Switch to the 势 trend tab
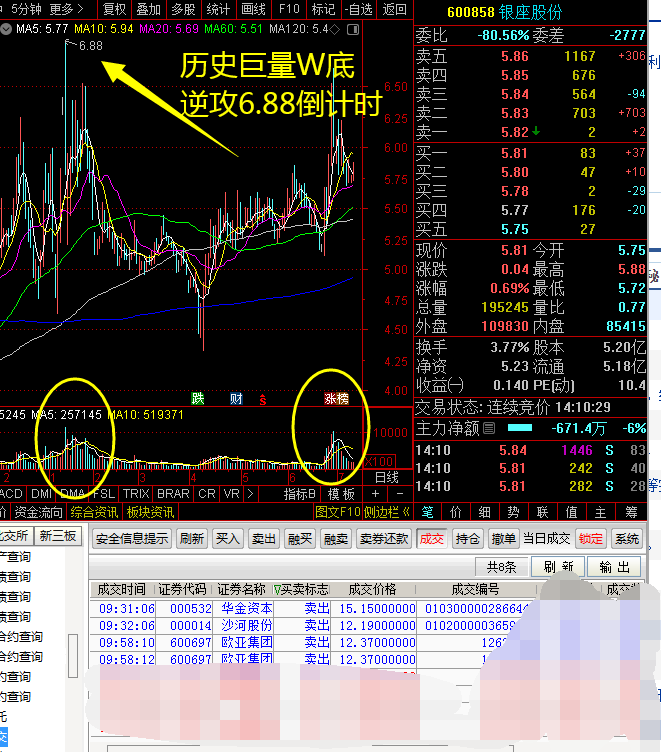 [x=513, y=512]
